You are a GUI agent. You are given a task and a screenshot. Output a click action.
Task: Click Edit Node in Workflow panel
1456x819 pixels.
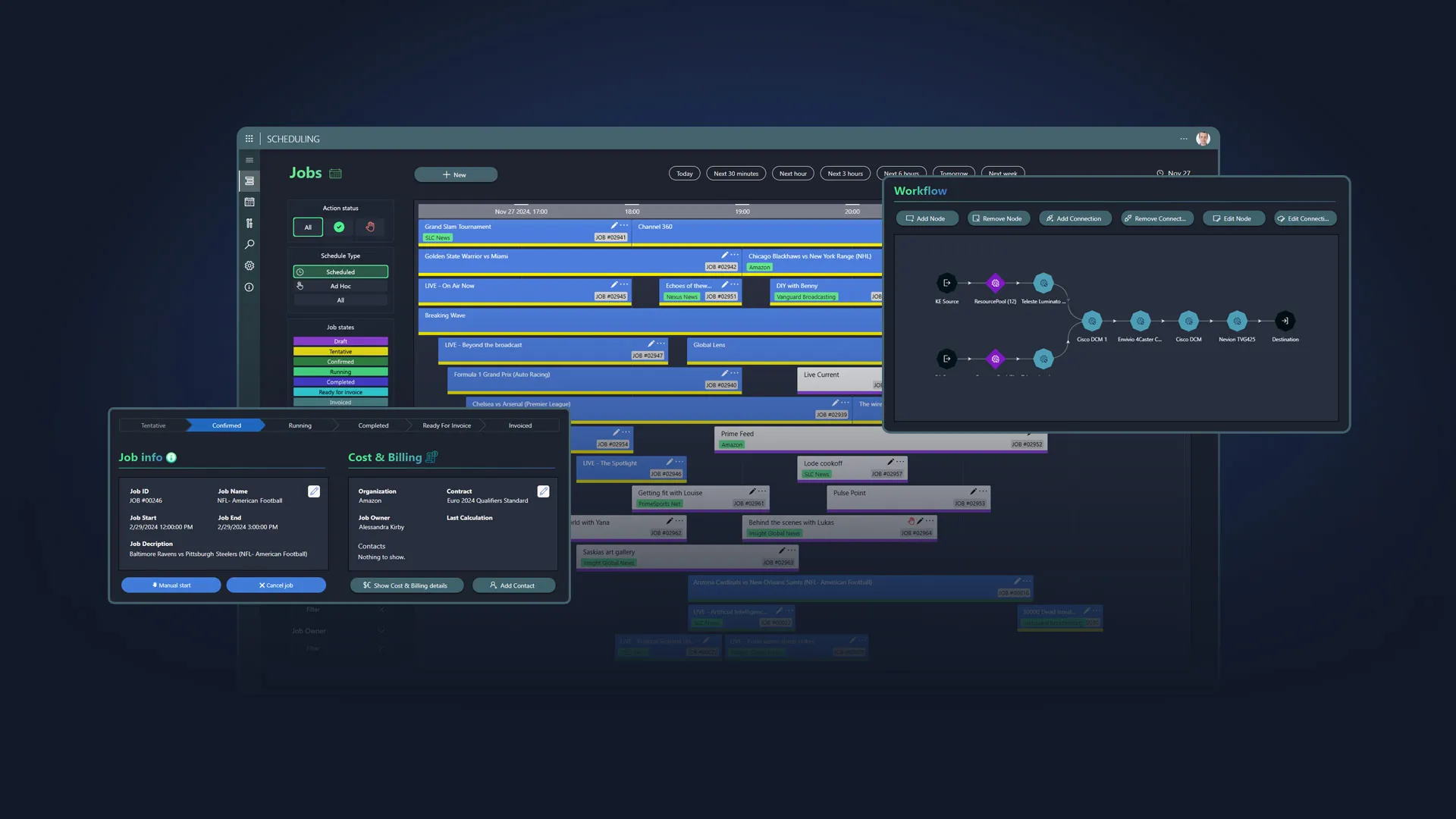coord(1233,218)
